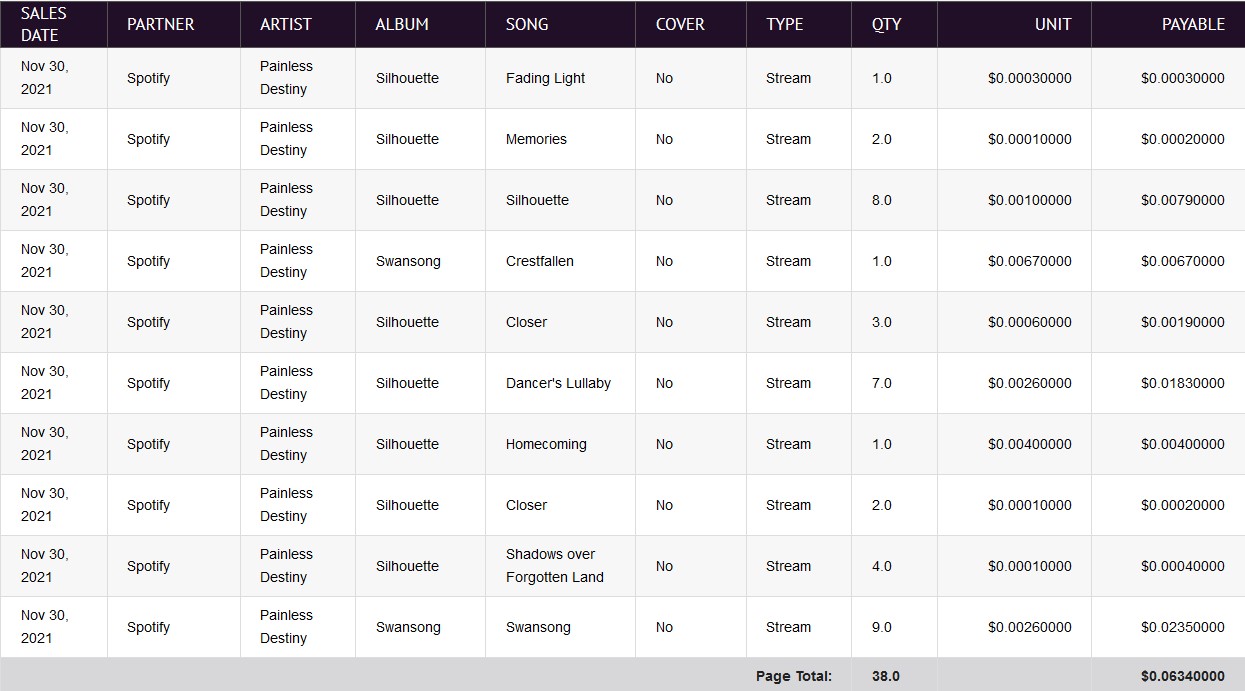Click payable value $0.00400000
The image size is (1245, 691).
click(1183, 444)
